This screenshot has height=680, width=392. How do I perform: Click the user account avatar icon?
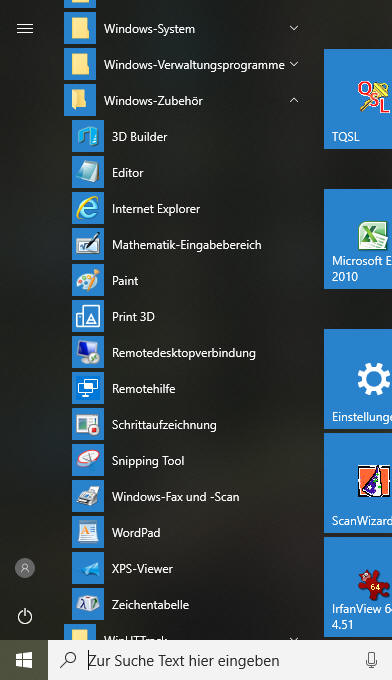click(x=25, y=568)
